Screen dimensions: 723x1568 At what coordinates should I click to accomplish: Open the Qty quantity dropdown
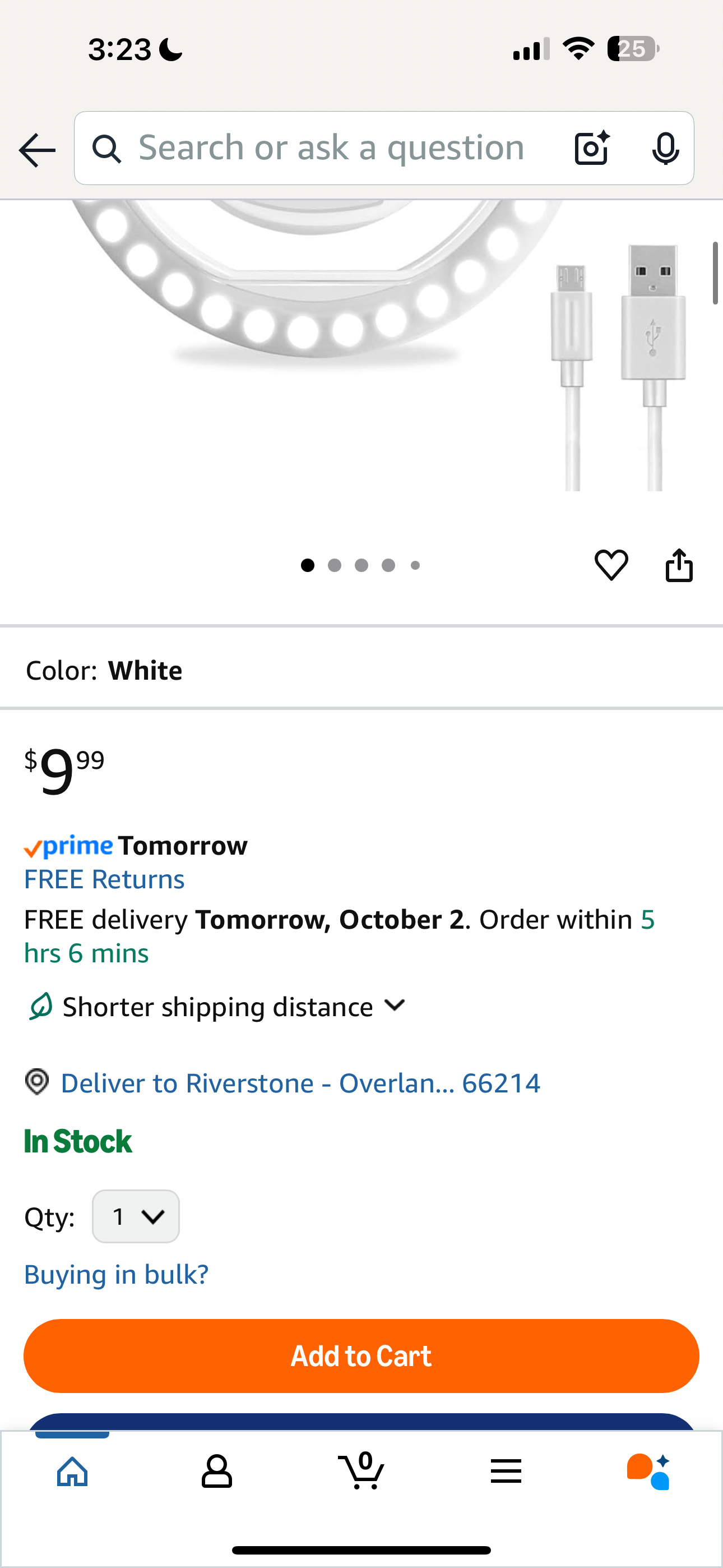point(136,1216)
